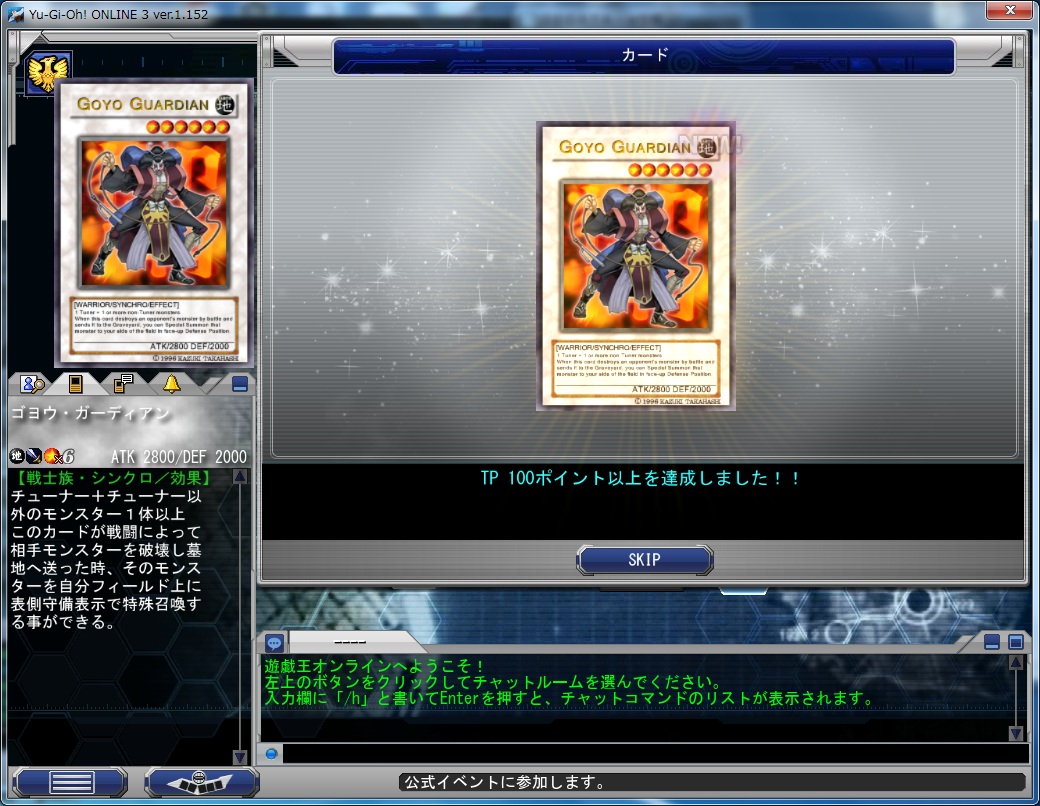Click the 遊戯王オンラインへようこそ！ chat line

[x=375, y=665]
